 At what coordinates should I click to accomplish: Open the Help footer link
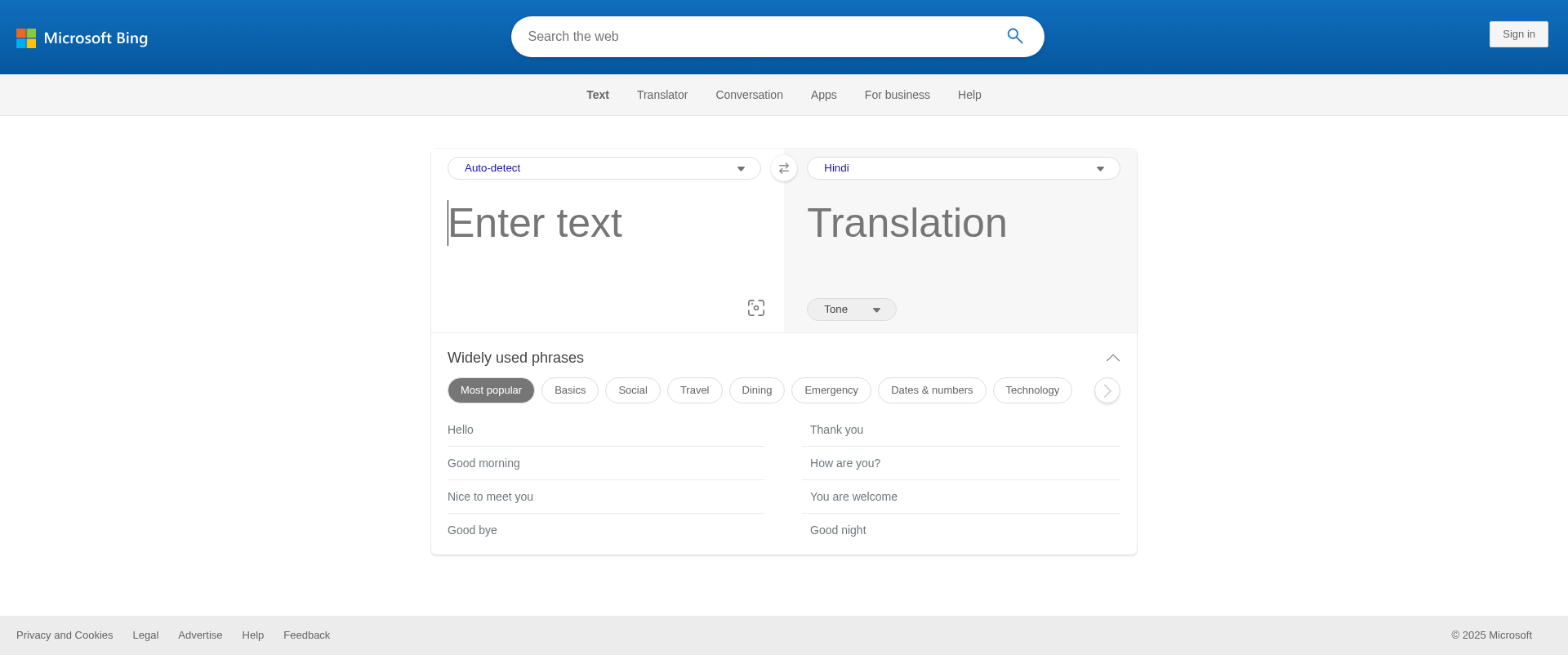tap(253, 635)
